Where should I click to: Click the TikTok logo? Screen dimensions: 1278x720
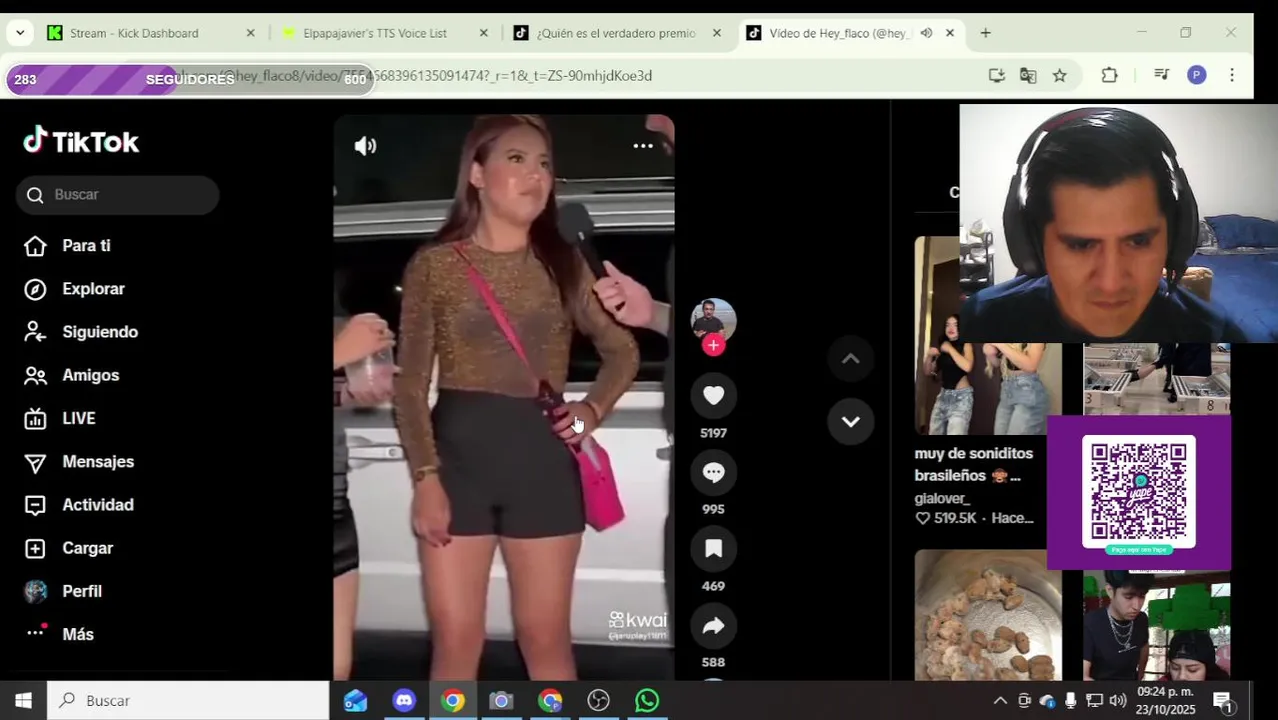coord(81,141)
